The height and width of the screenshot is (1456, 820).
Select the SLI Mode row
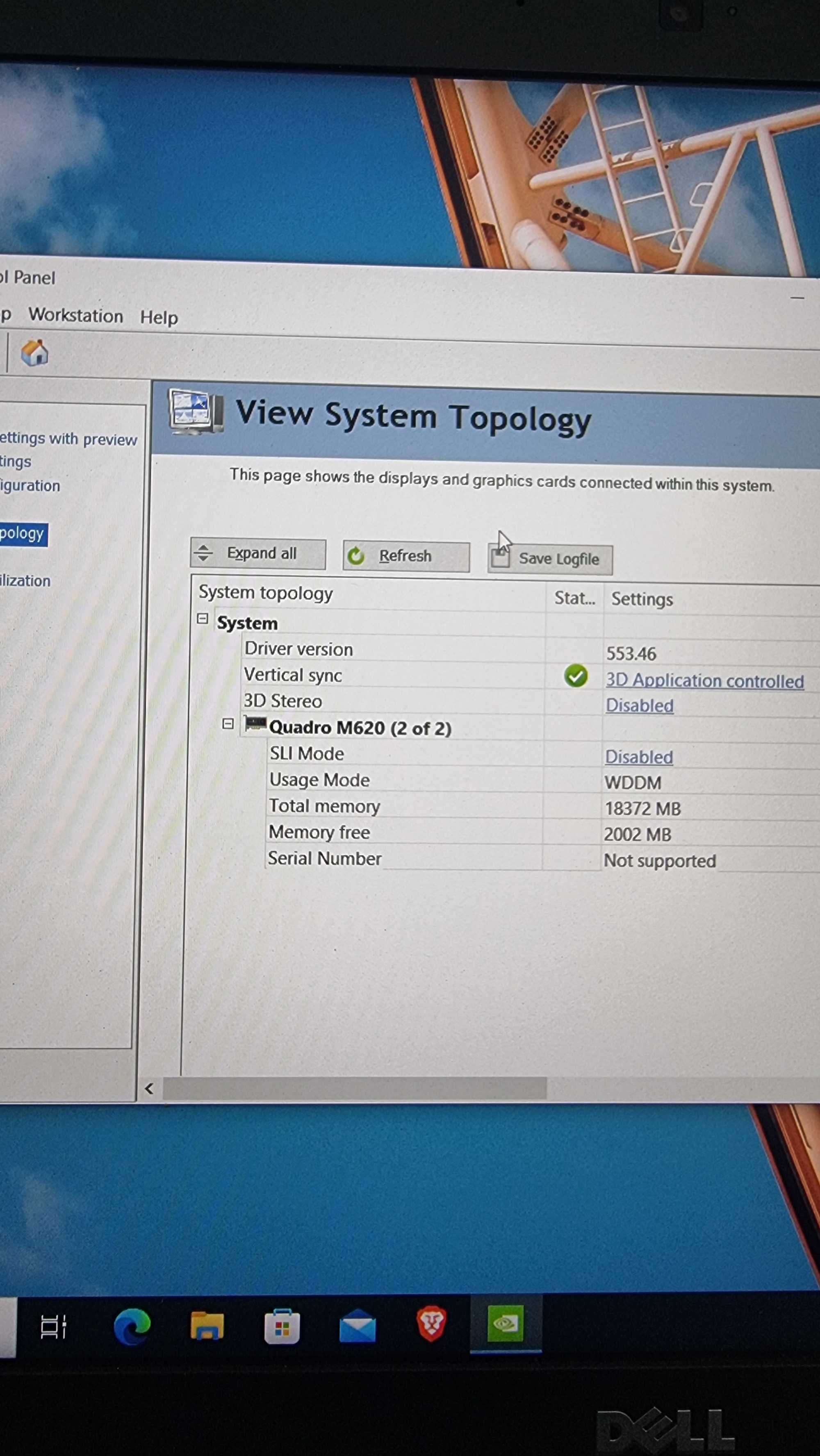pos(307,753)
